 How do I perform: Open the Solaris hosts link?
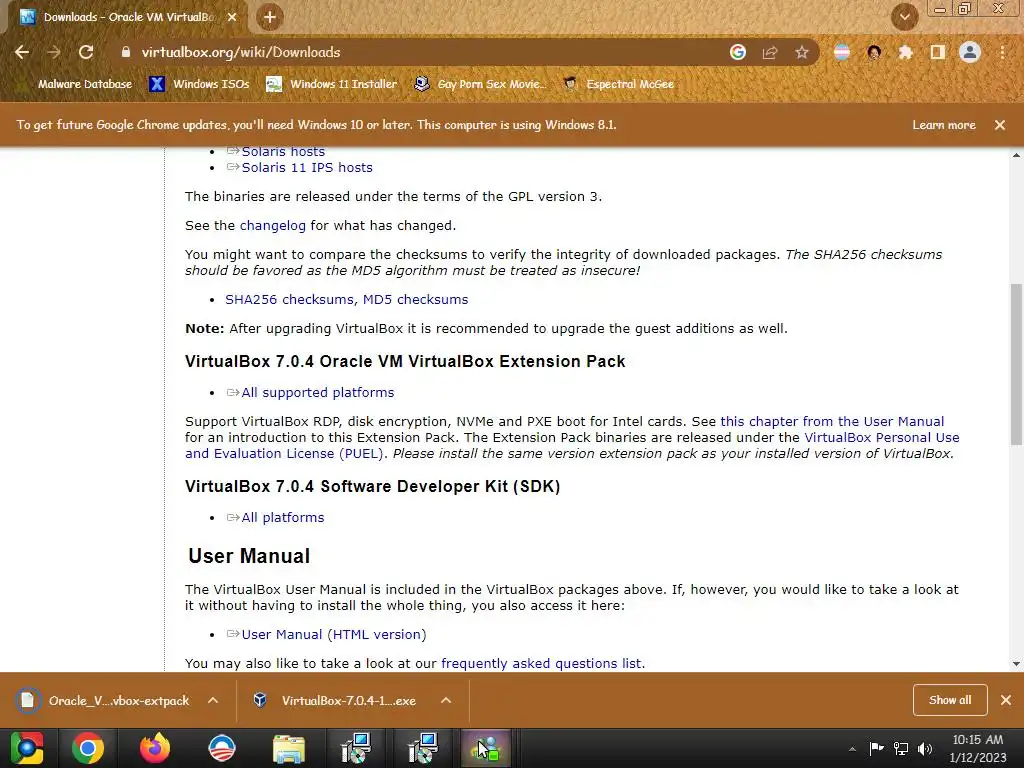coord(283,152)
